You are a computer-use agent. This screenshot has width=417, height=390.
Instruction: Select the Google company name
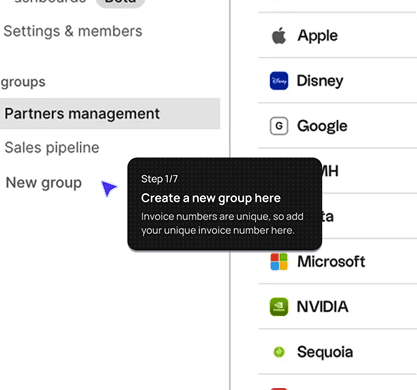[x=322, y=126]
